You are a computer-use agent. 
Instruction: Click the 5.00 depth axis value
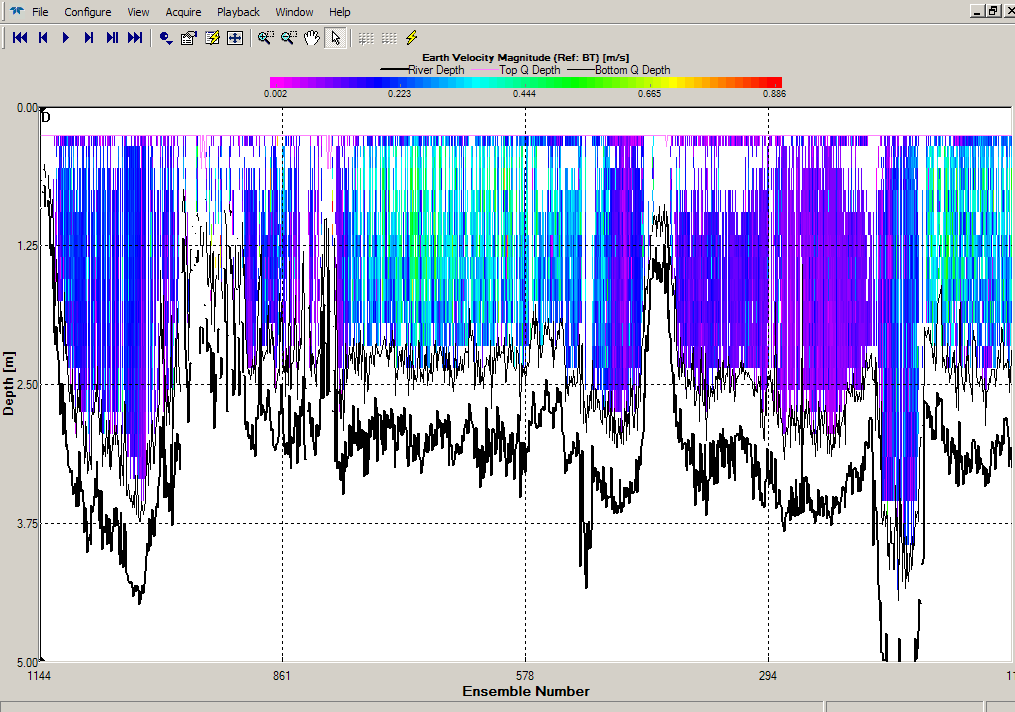(x=27, y=662)
